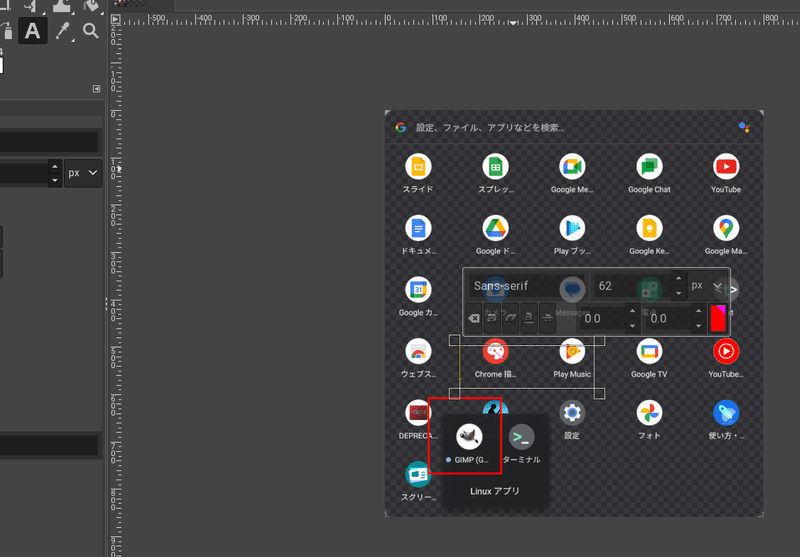Click the Google Maps icon in the image
800x557 pixels.
726,228
